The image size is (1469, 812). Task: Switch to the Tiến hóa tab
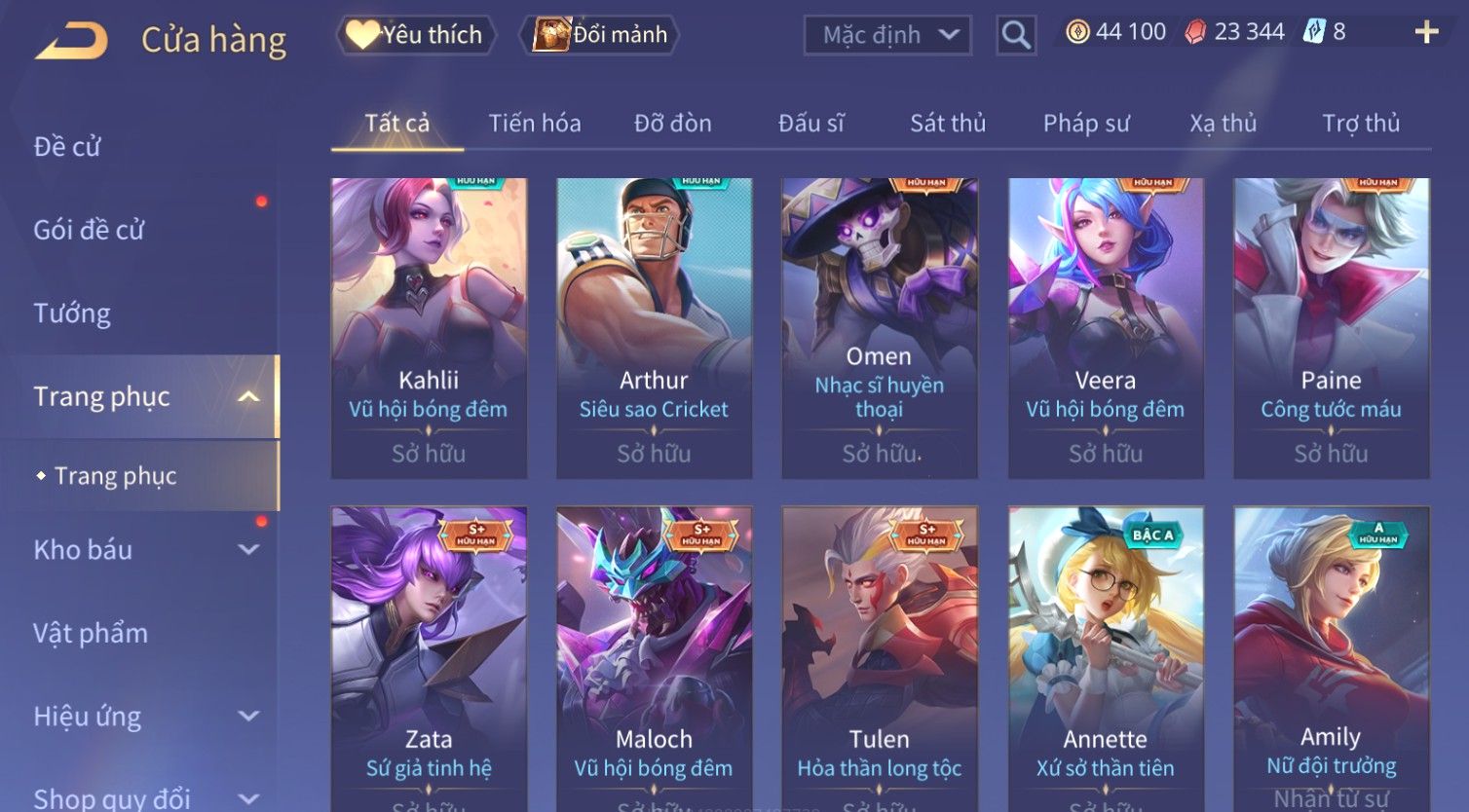535,124
